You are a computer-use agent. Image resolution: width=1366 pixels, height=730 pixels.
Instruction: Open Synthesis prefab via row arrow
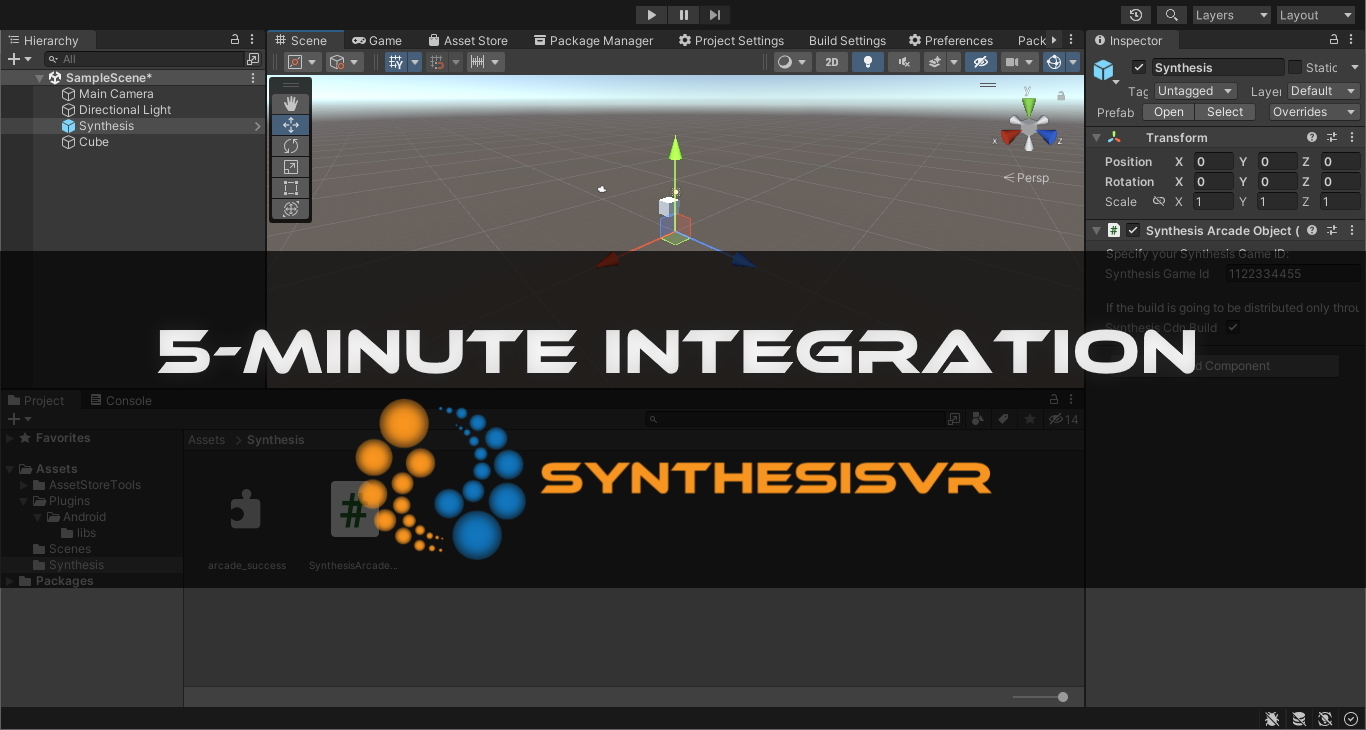tap(257, 126)
